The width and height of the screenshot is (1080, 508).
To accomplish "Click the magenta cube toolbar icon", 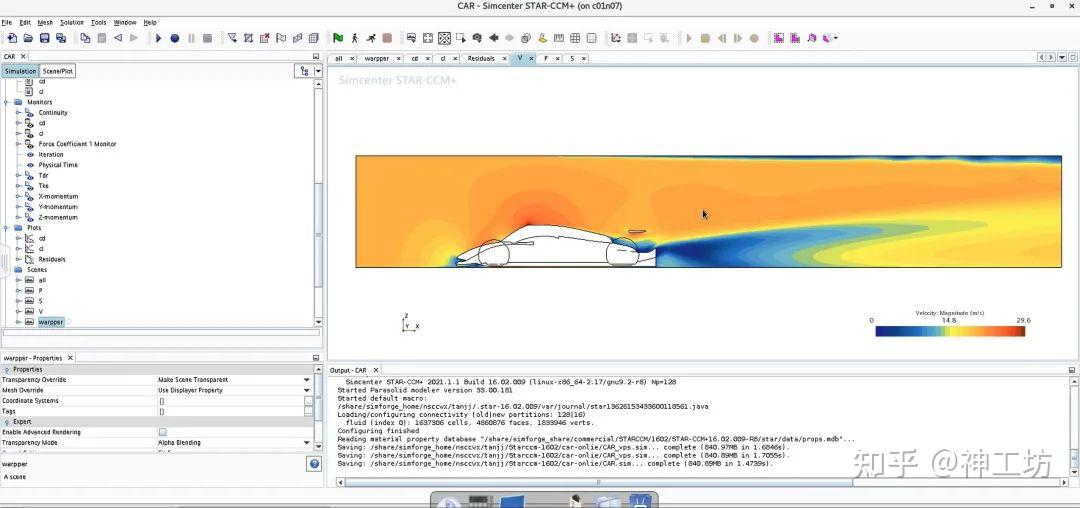I will pyautogui.click(x=811, y=39).
